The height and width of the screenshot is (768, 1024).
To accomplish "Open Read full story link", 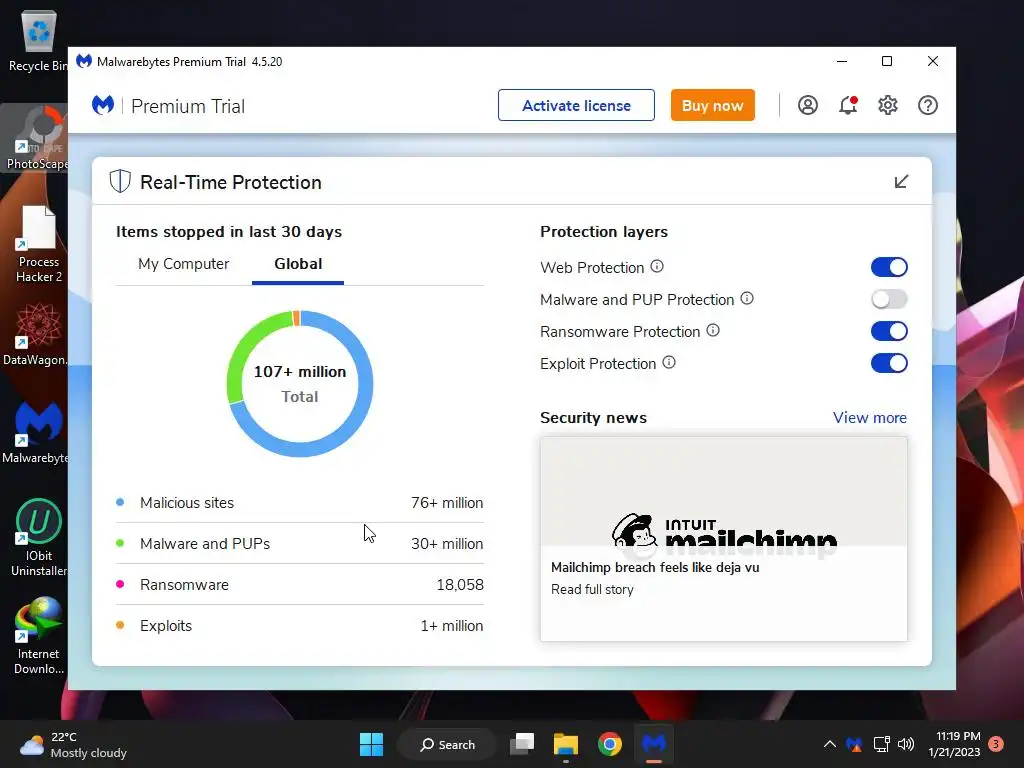I will pyautogui.click(x=592, y=589).
